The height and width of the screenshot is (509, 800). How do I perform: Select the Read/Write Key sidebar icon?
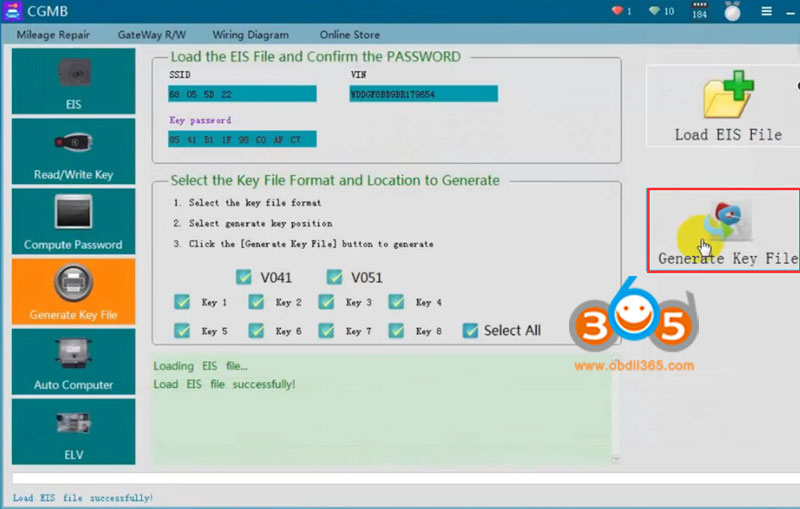click(x=73, y=150)
